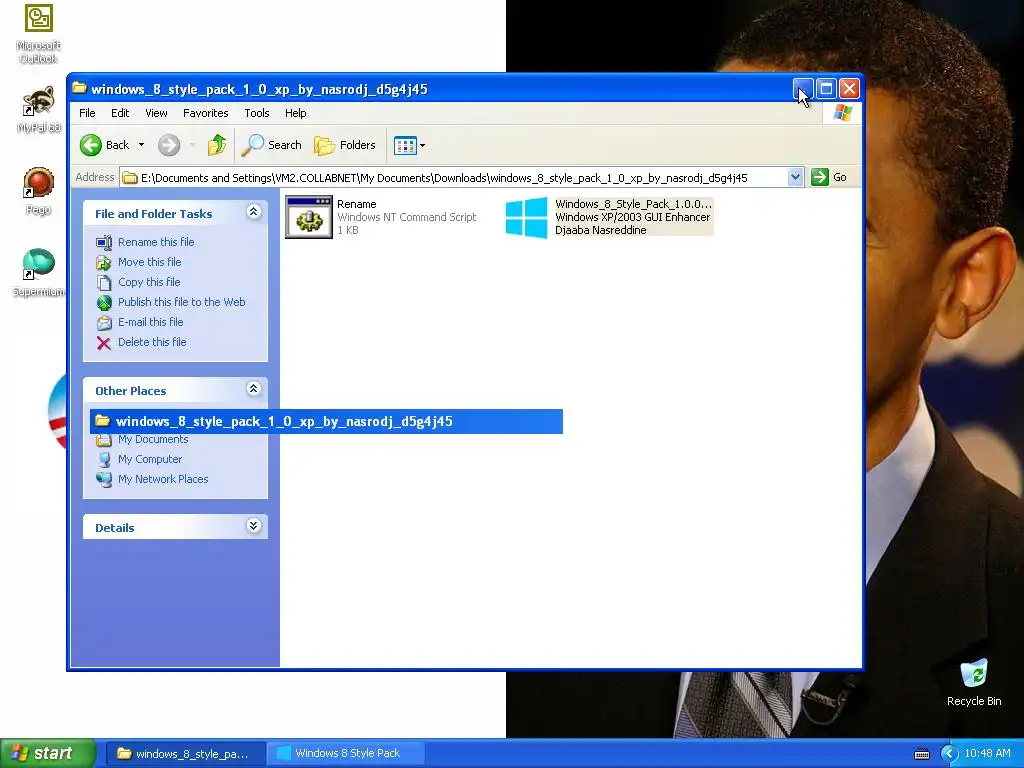Open My Computer in Other Places
1024x768 pixels.
pyautogui.click(x=150, y=459)
